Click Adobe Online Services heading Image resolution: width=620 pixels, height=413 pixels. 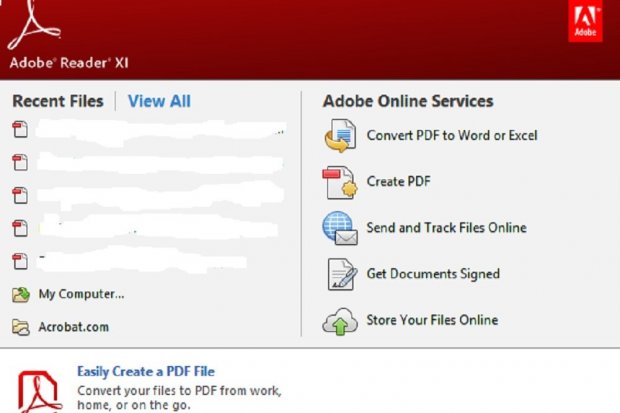click(x=408, y=101)
